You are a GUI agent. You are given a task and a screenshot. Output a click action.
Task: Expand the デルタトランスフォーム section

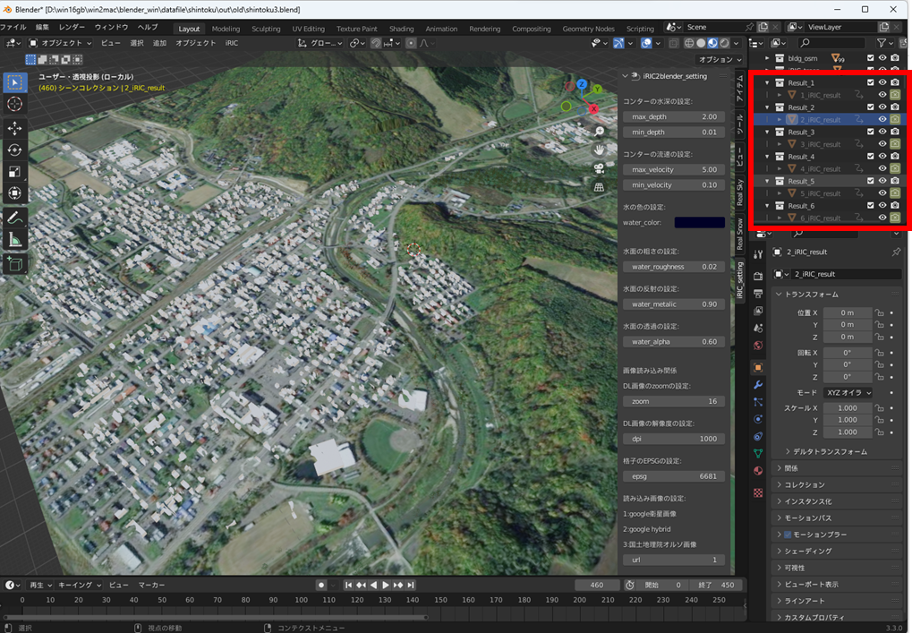pyautogui.click(x=825, y=452)
